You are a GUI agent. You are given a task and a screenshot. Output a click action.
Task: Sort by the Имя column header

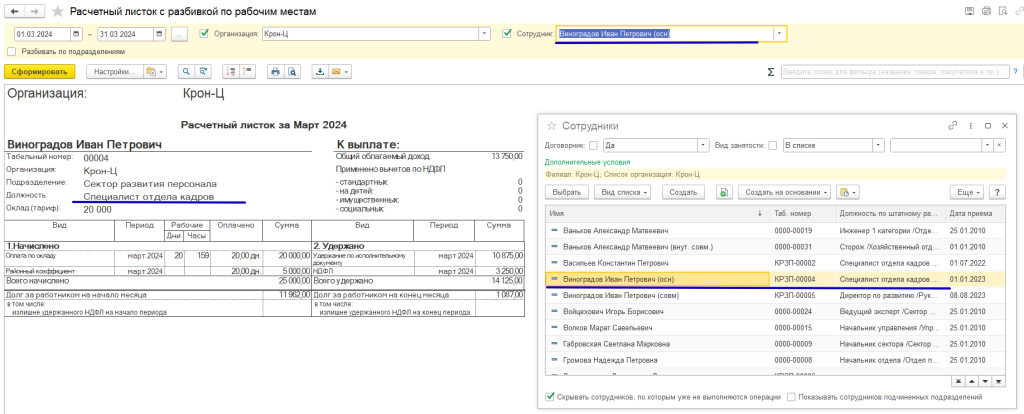tap(657, 214)
